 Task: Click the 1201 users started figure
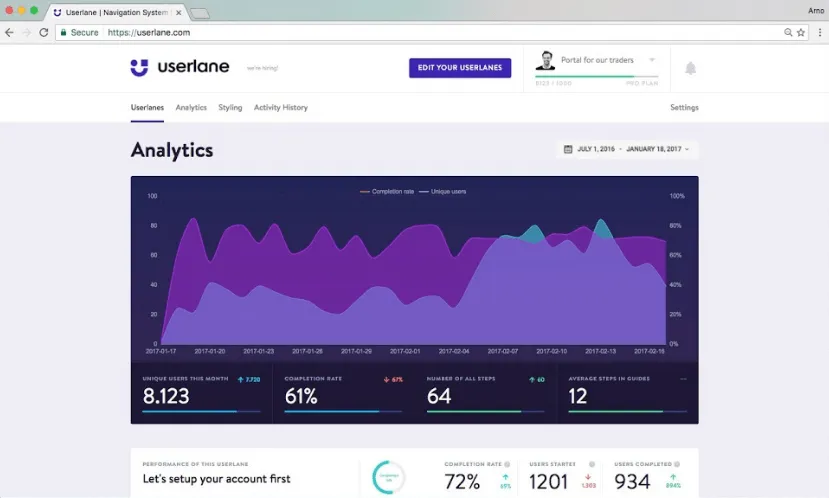(x=548, y=482)
